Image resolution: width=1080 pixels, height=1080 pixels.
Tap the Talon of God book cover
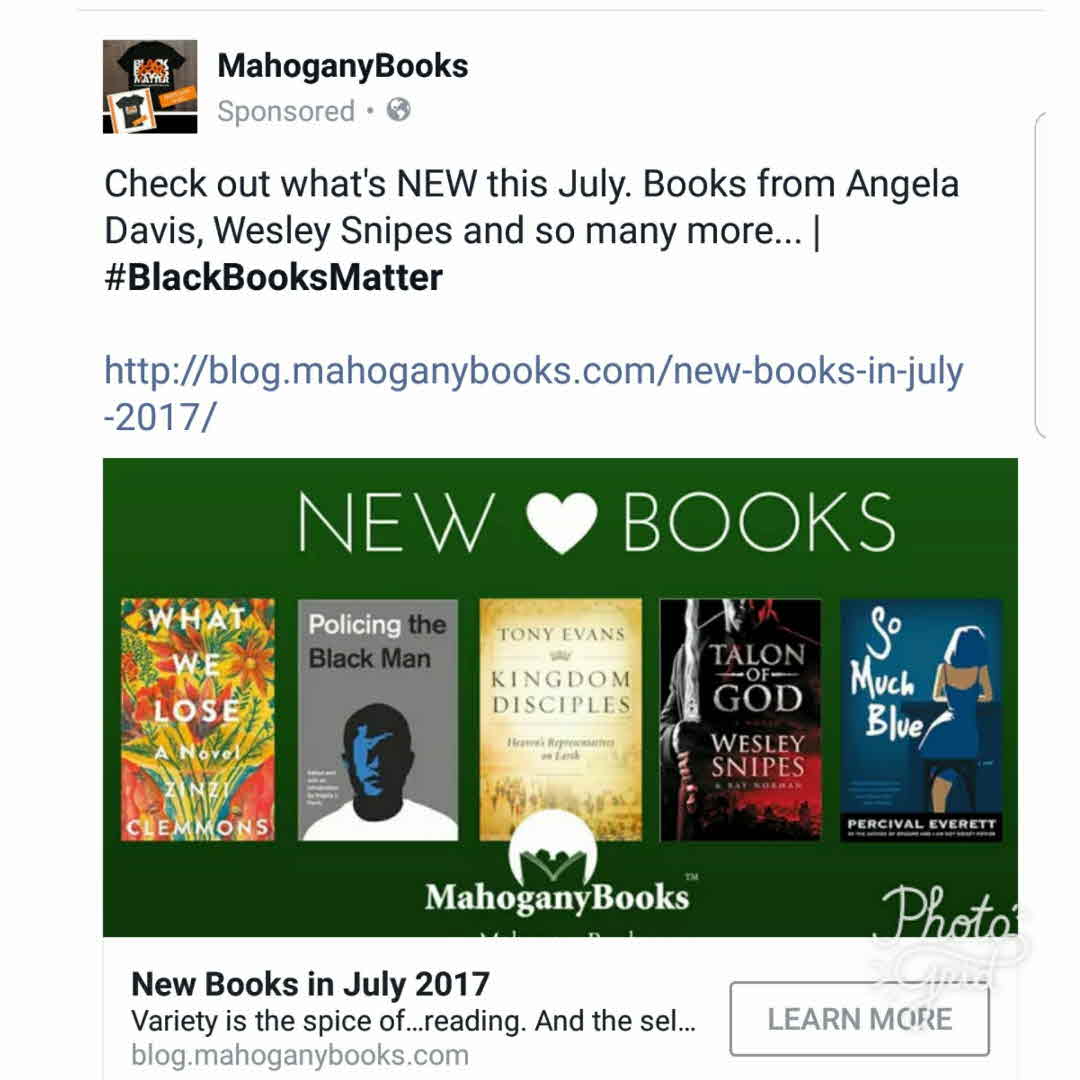pyautogui.click(x=740, y=719)
